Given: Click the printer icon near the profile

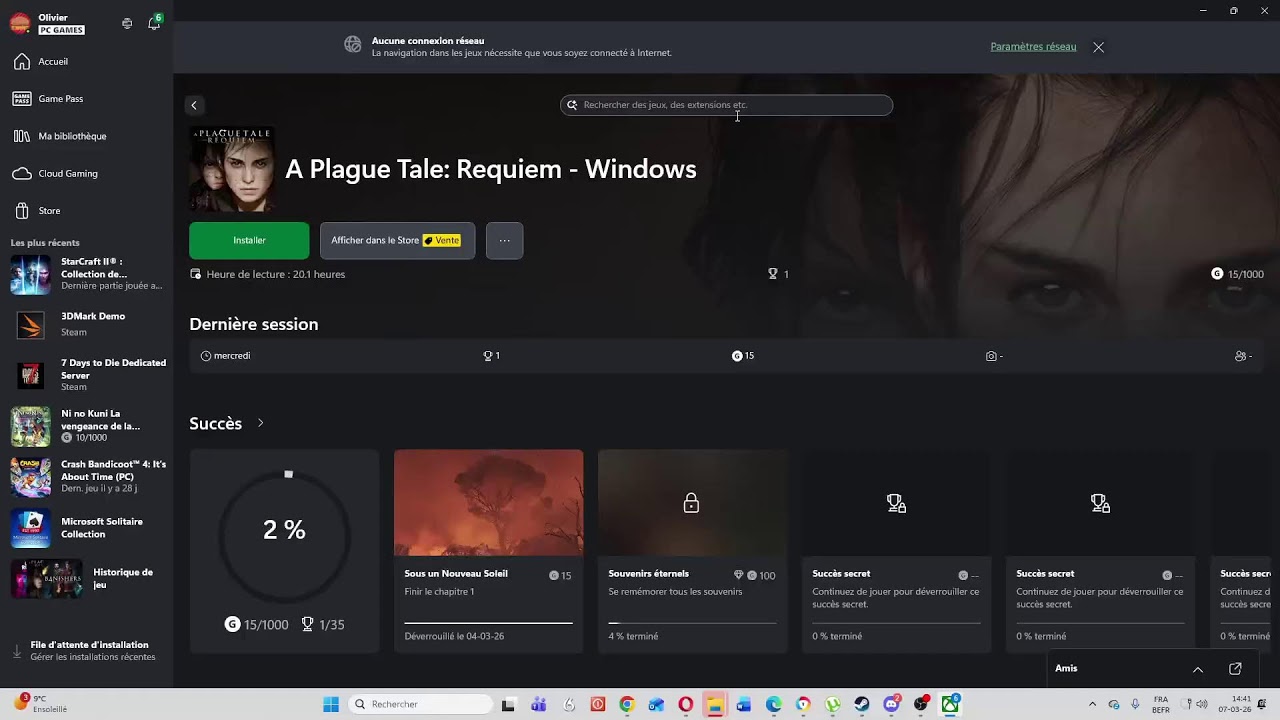Looking at the screenshot, I should [127, 23].
